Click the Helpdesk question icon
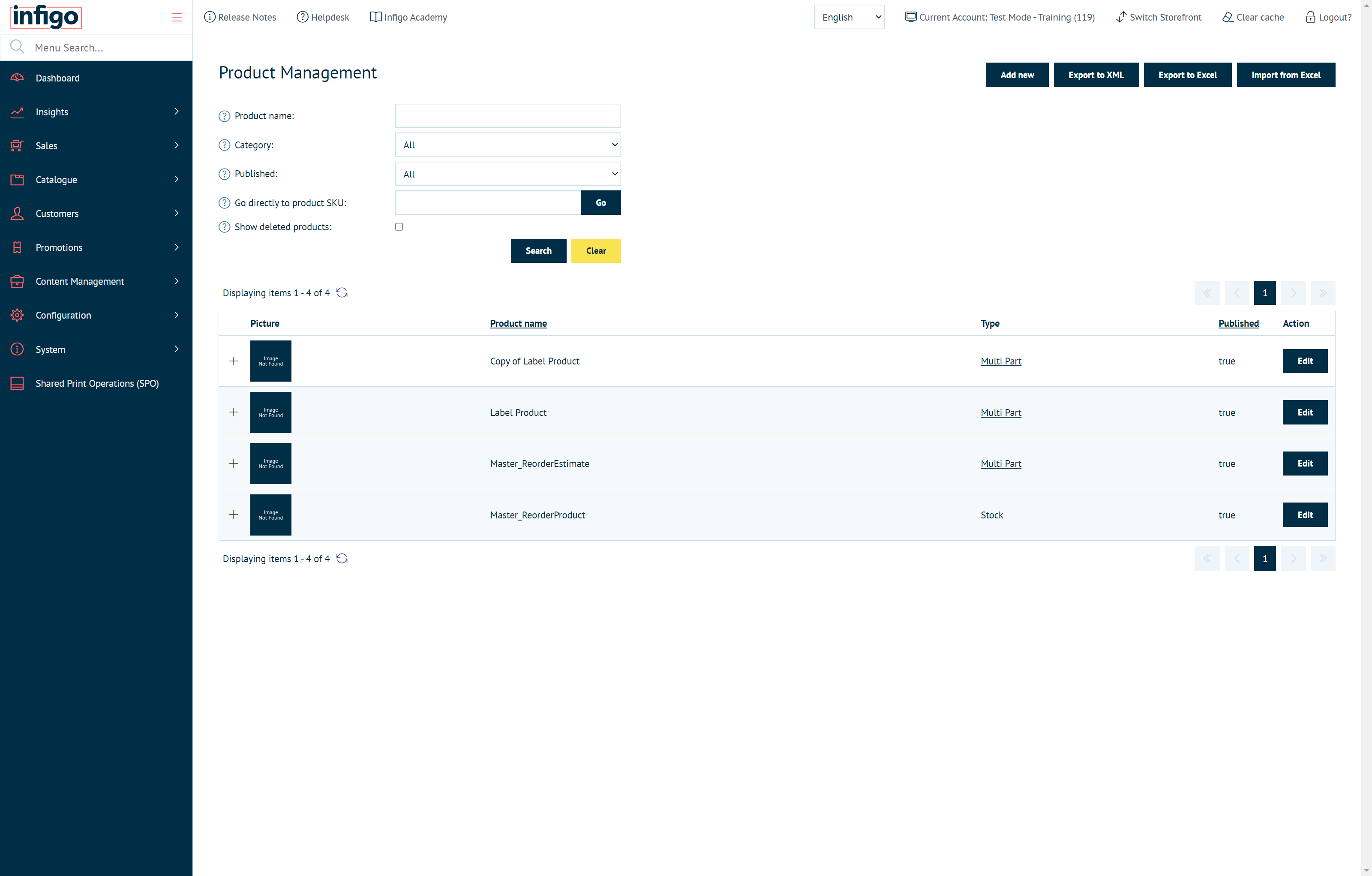Viewport: 1372px width, 876px height. (303, 17)
